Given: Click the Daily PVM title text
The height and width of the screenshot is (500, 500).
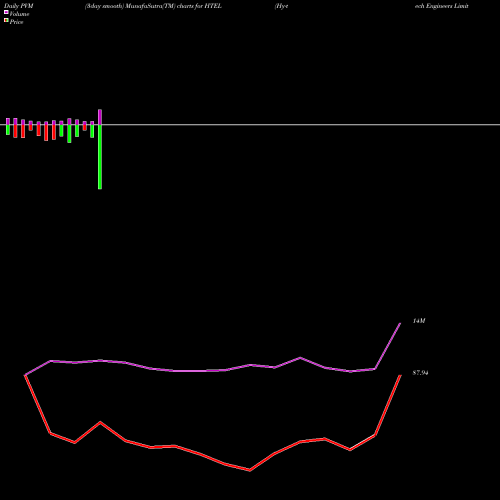Looking at the screenshot, I should click(x=19, y=6).
